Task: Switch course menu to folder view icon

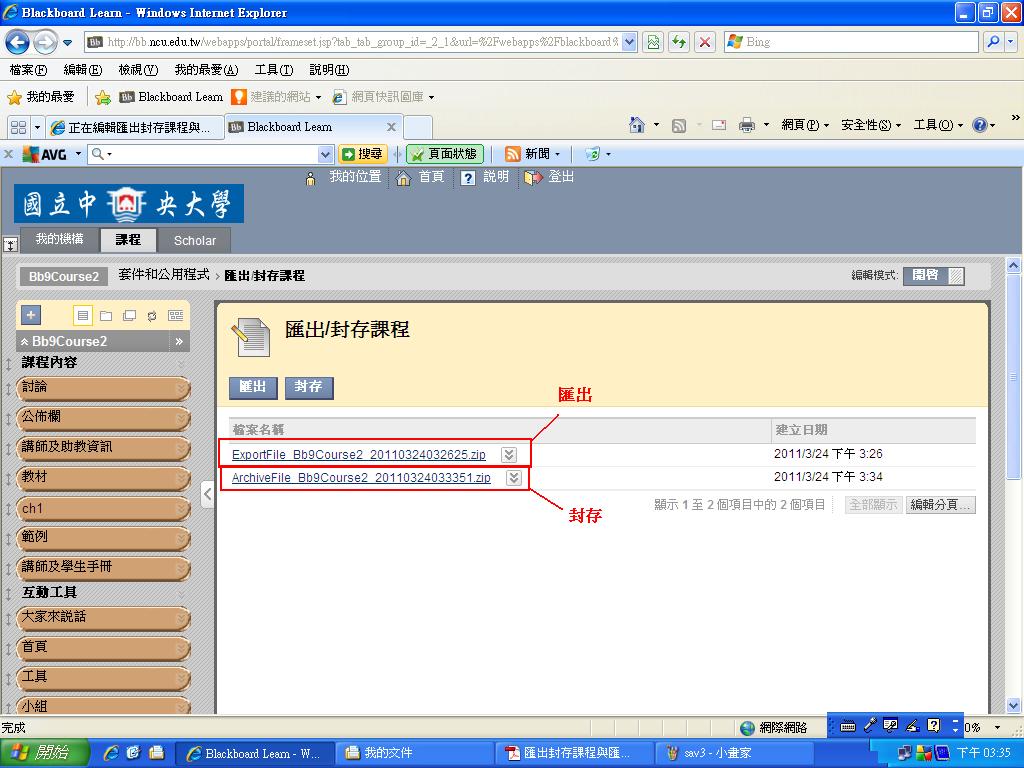Action: point(106,315)
